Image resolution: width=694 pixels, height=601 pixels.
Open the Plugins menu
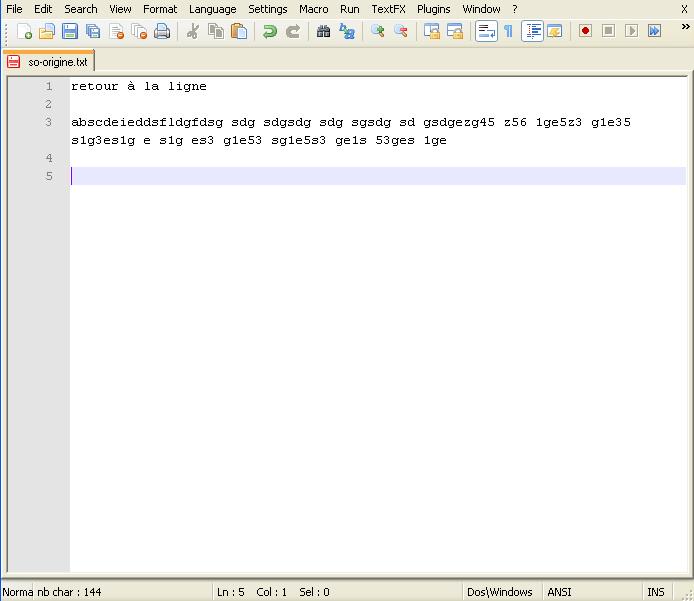tap(433, 9)
